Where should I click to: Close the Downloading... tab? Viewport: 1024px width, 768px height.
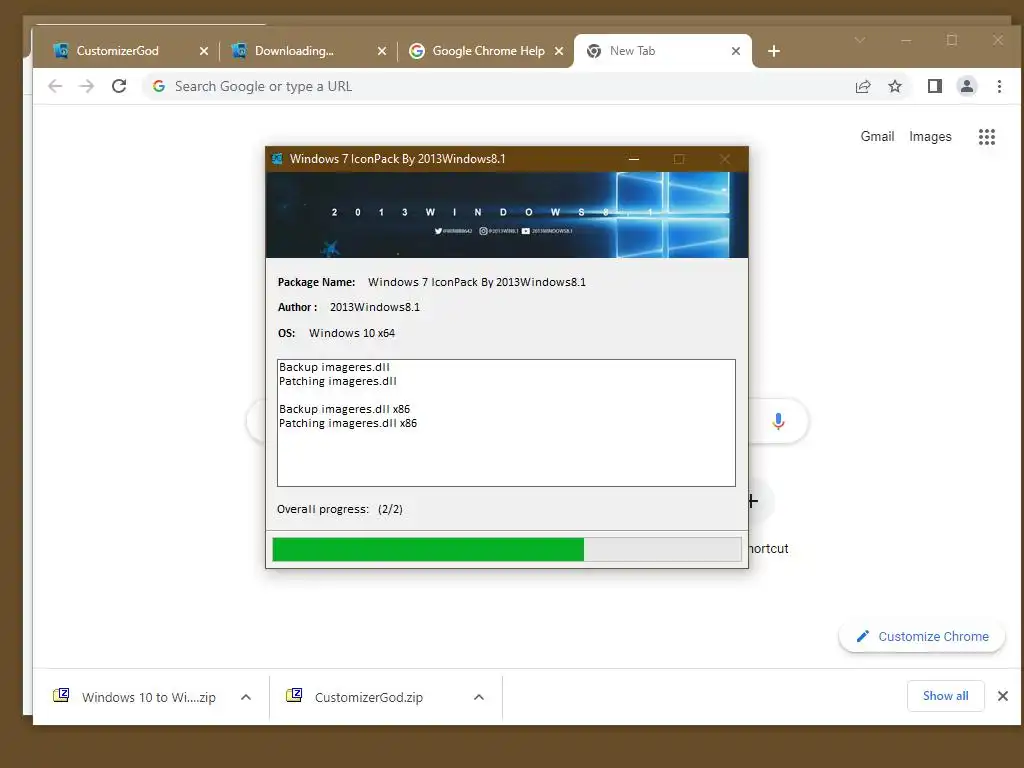[382, 51]
